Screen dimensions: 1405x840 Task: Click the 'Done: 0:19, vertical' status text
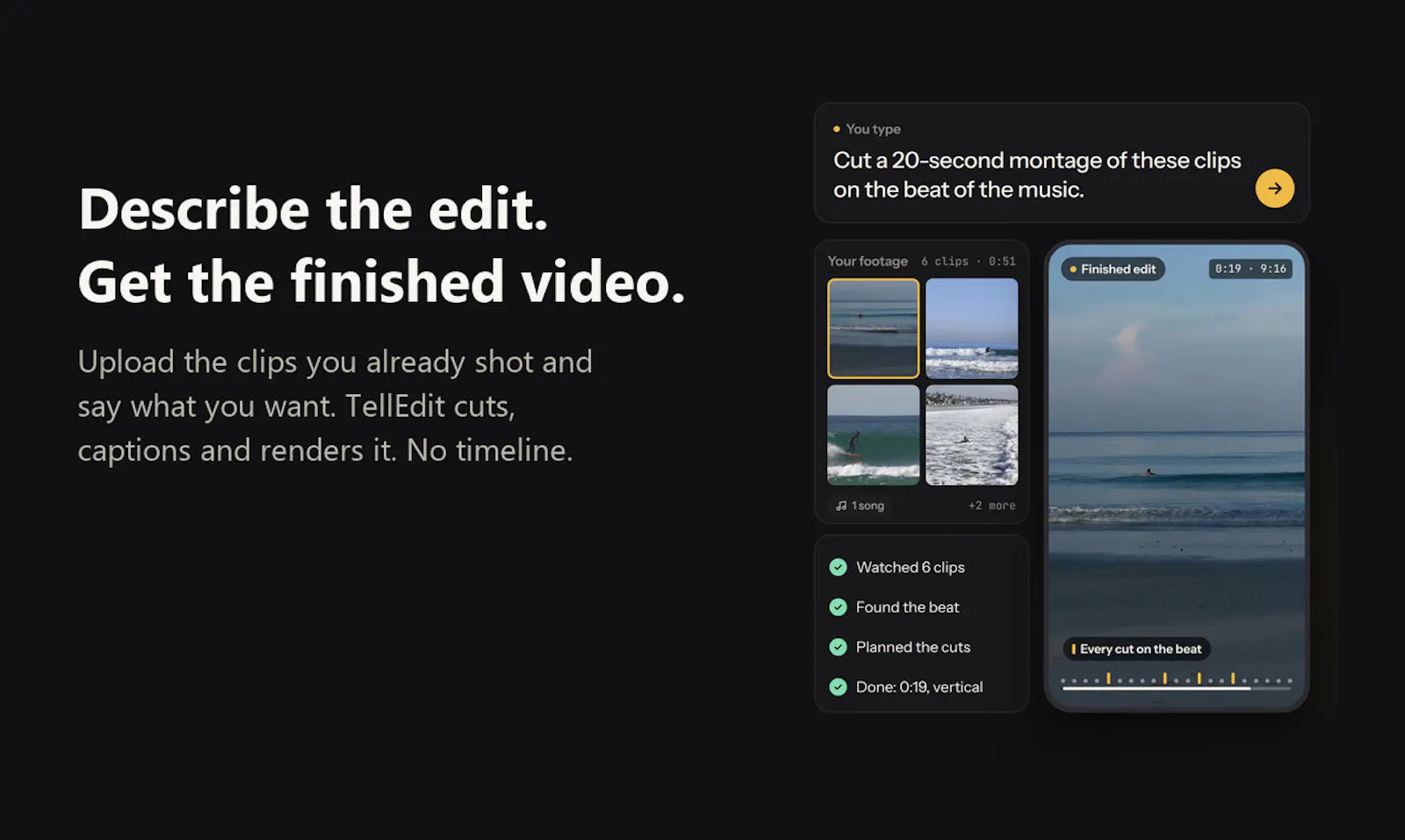(919, 686)
